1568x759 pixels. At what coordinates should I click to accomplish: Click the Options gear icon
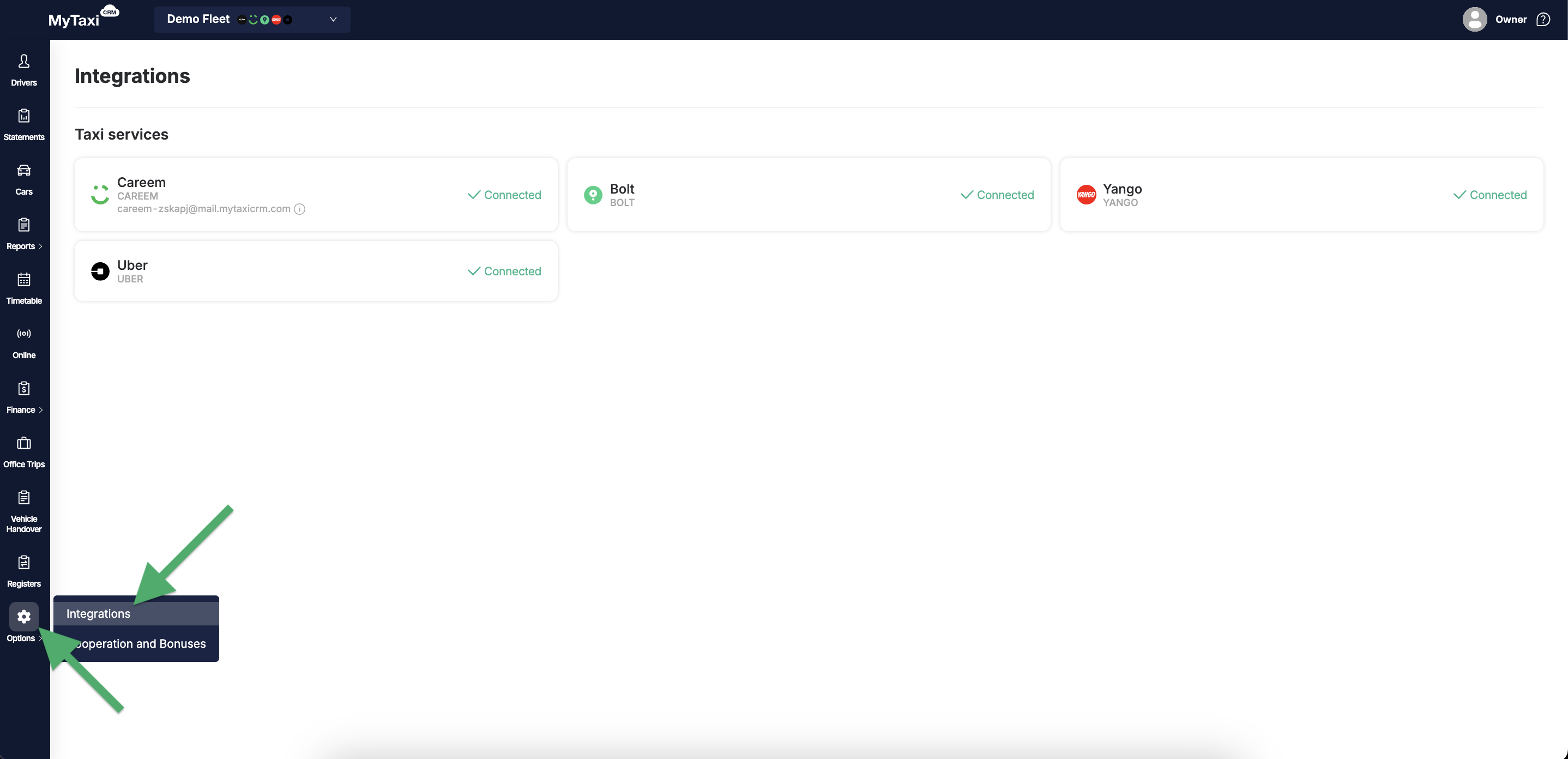[x=24, y=617]
